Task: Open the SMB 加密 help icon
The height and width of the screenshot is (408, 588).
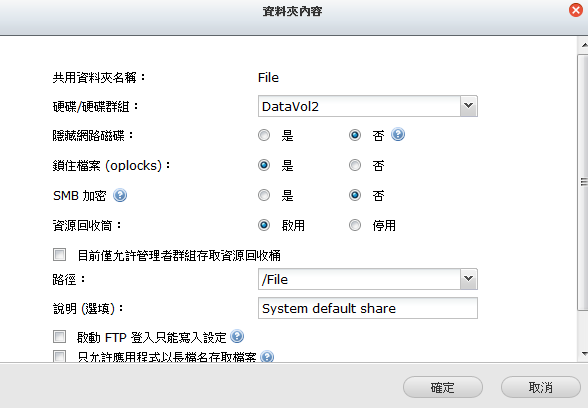Action: coord(120,195)
